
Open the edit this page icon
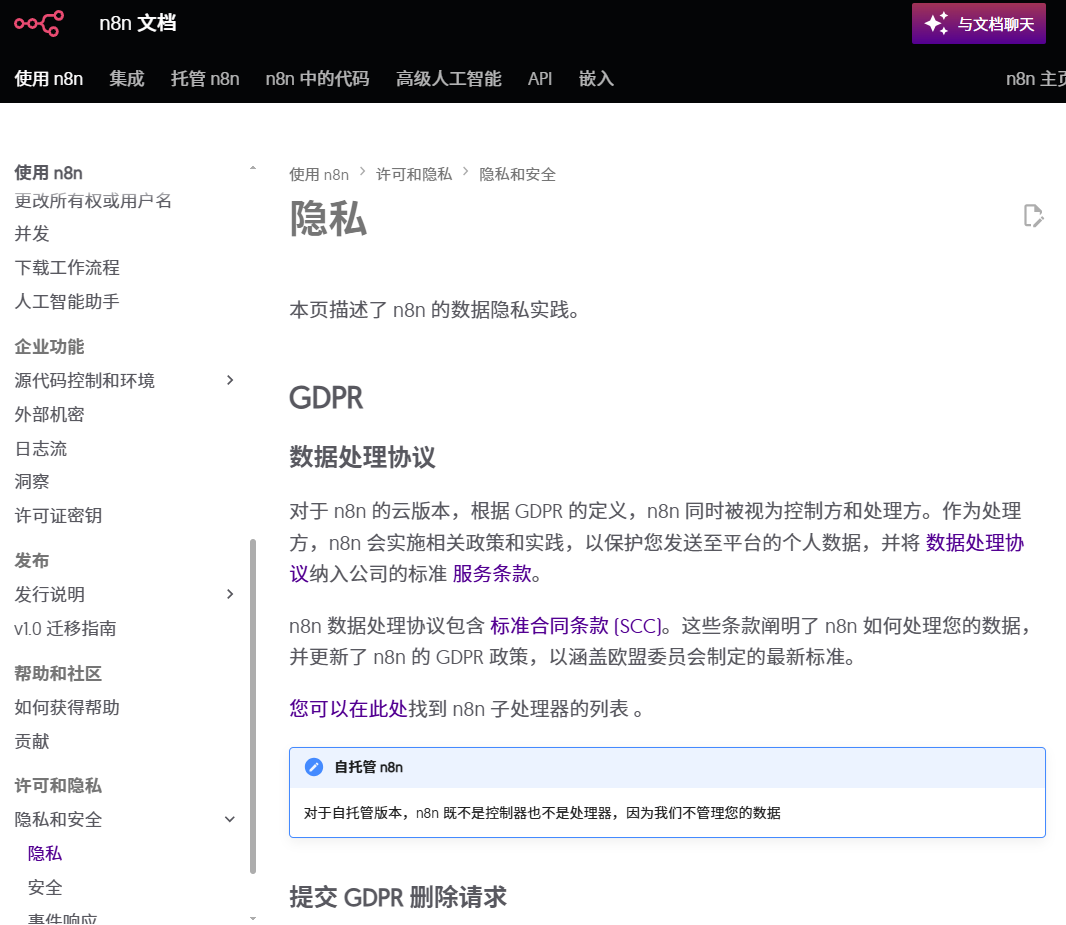click(x=1033, y=216)
